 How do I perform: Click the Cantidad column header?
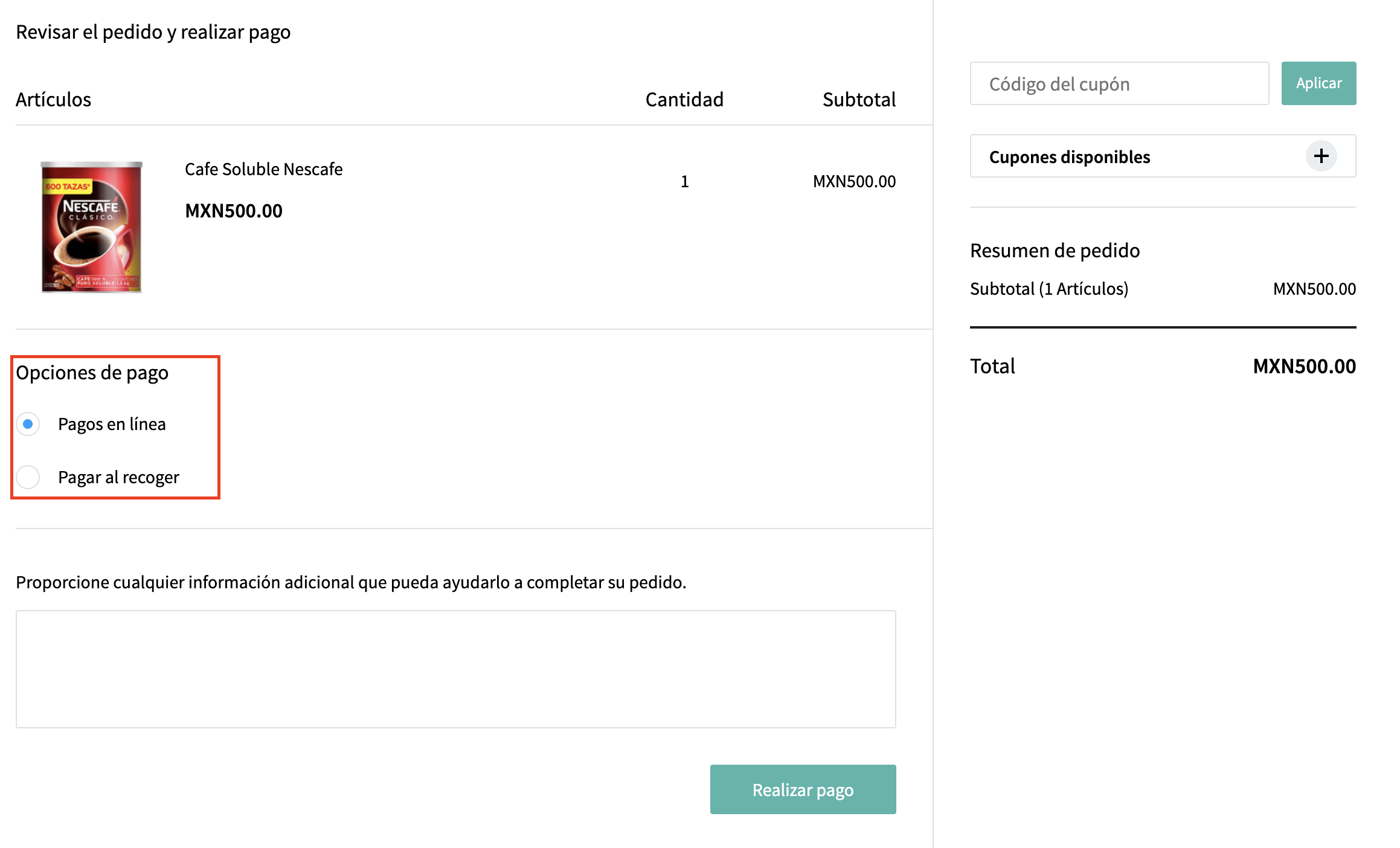click(684, 99)
